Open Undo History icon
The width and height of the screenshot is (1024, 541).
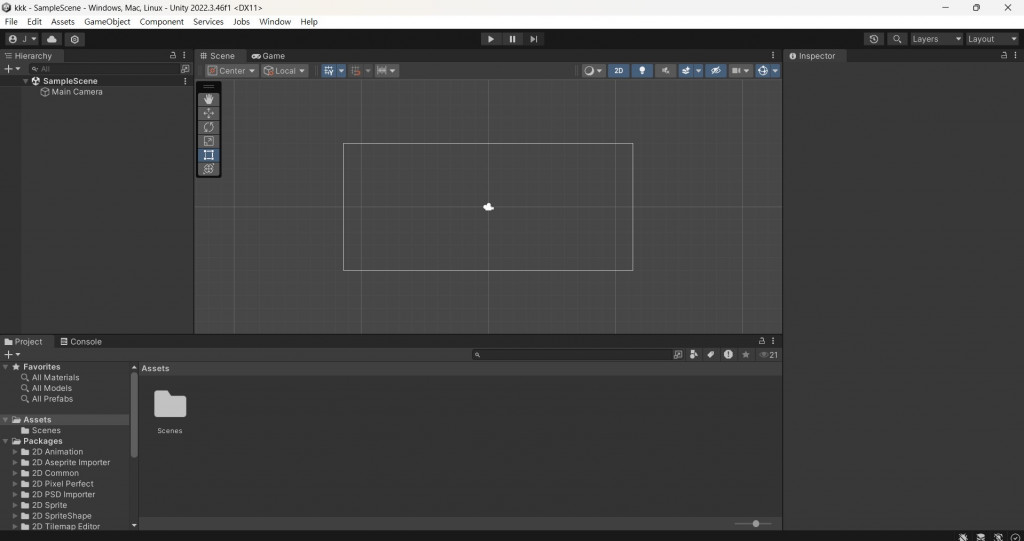click(874, 39)
